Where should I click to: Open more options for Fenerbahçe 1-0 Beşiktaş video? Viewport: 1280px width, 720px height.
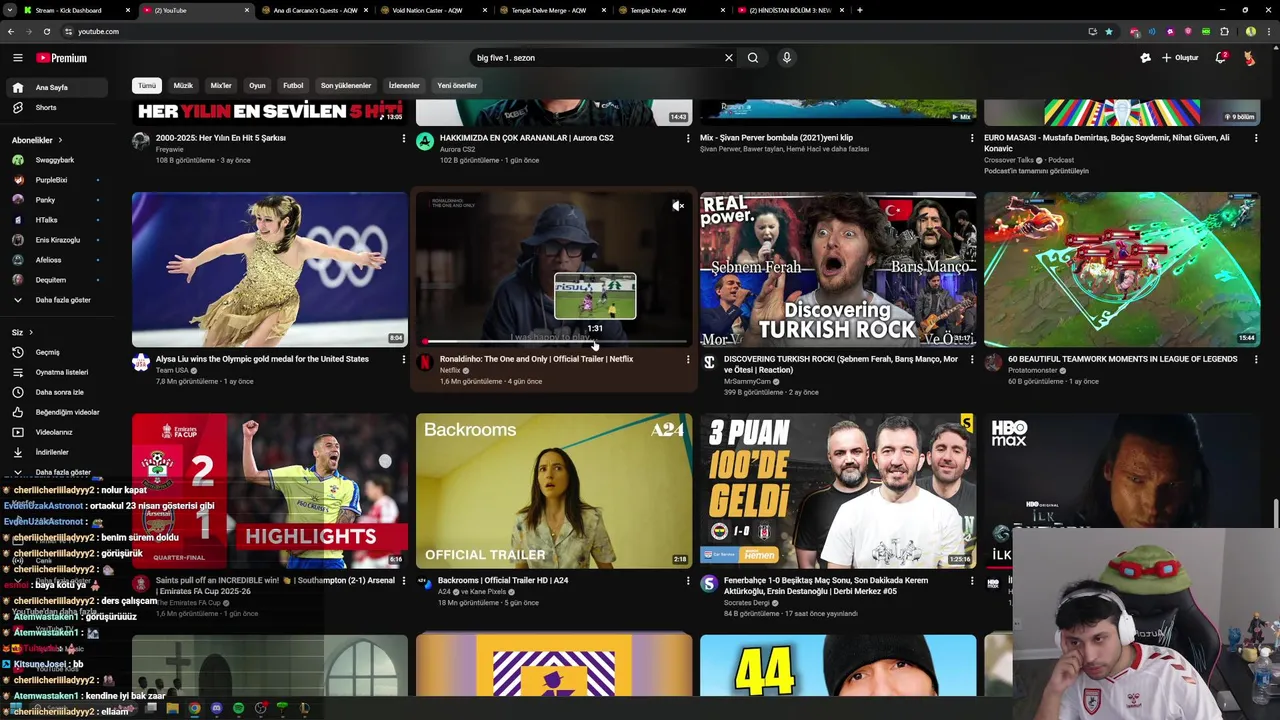(972, 581)
